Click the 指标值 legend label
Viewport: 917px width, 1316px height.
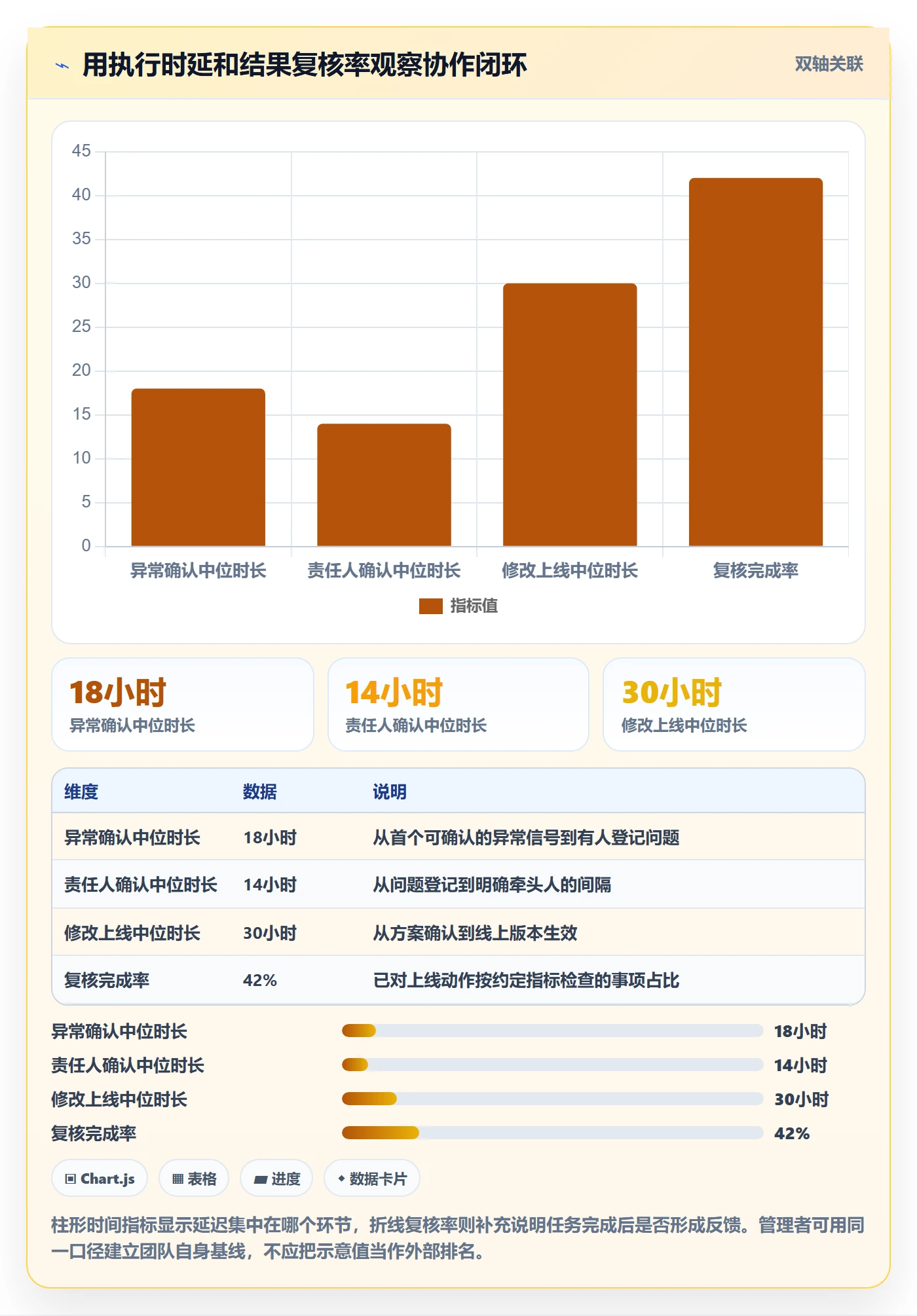coord(474,606)
